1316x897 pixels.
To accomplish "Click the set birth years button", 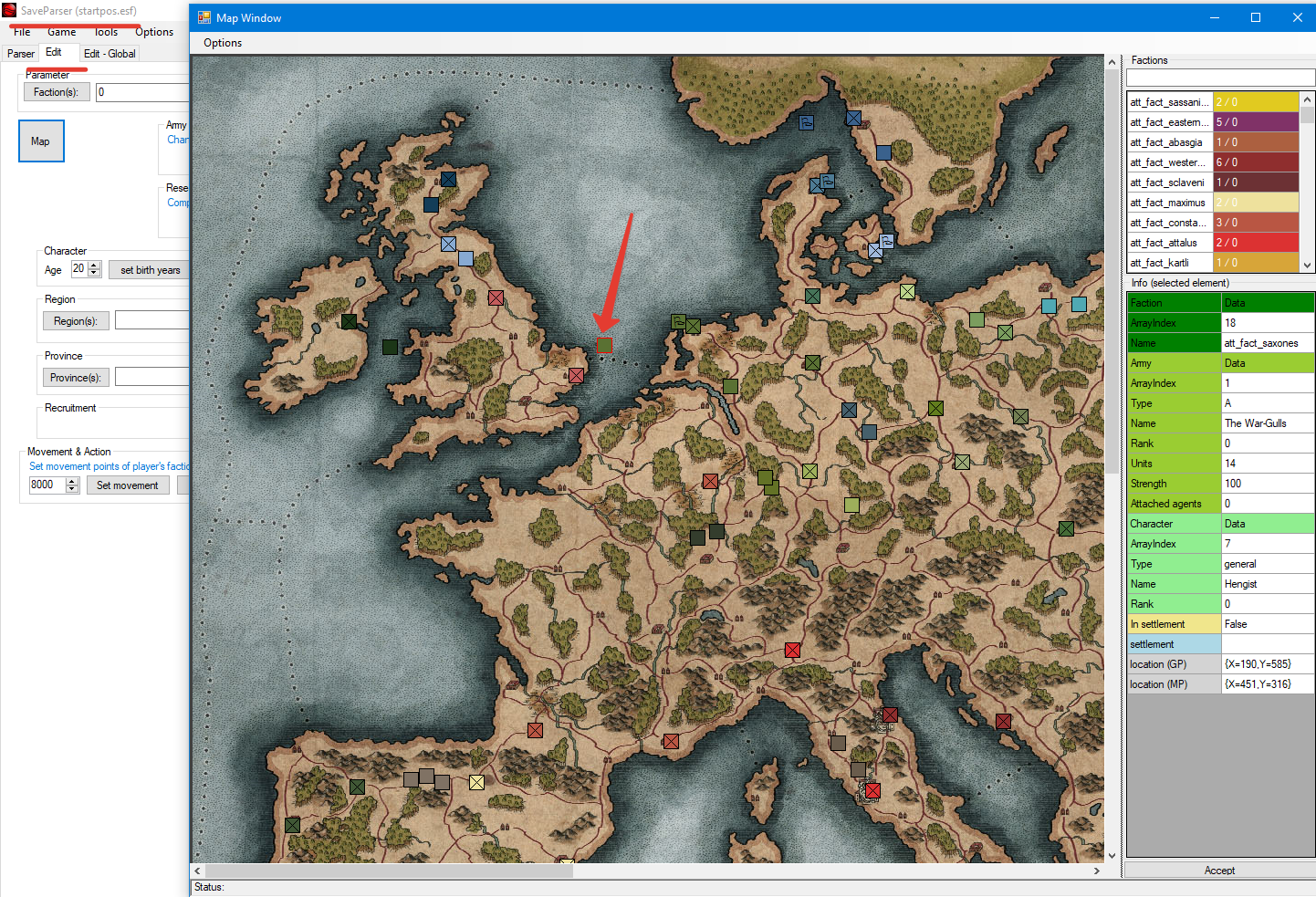I will click(x=151, y=270).
